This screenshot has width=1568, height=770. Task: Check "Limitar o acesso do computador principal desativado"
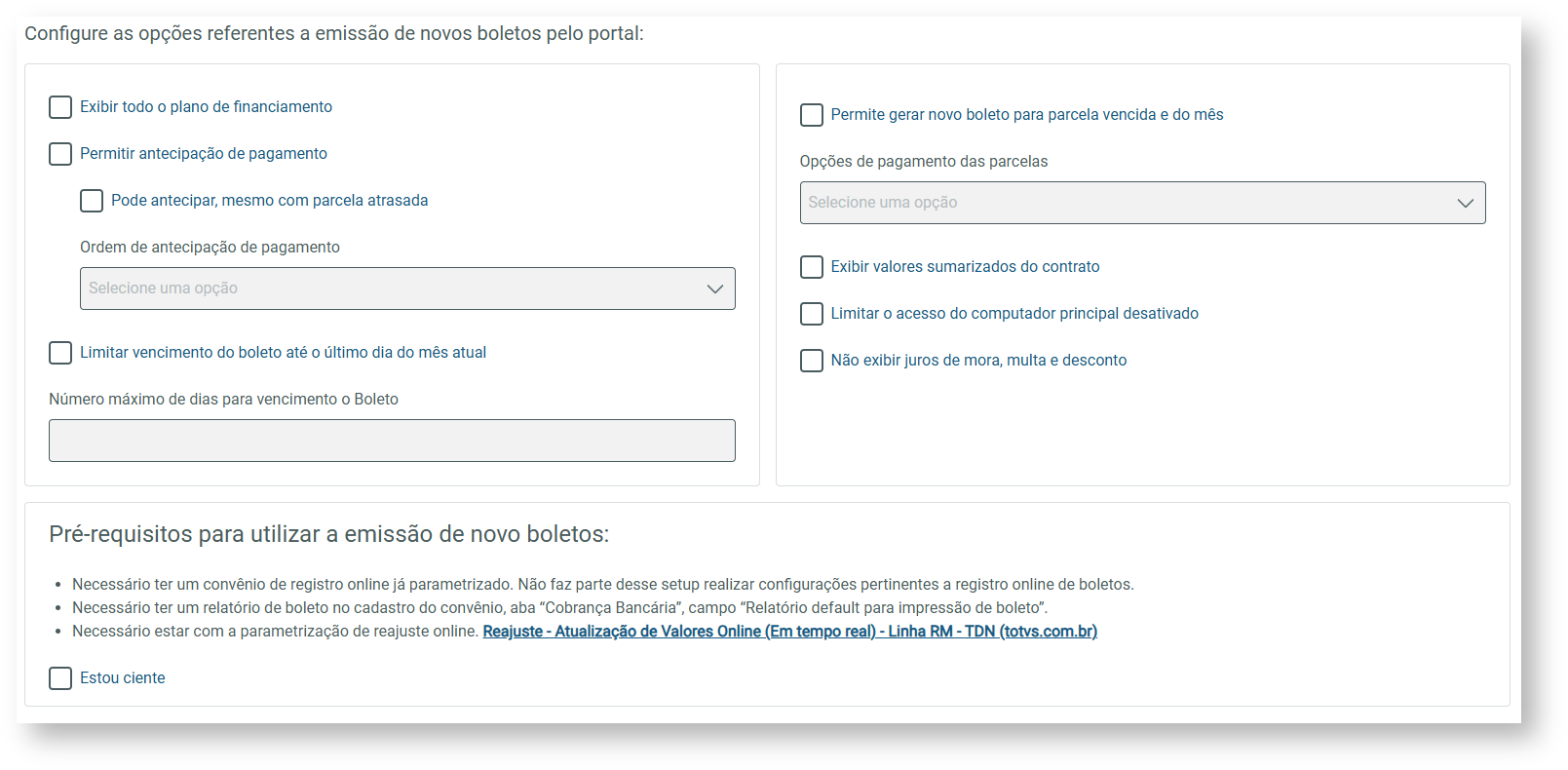tap(812, 314)
